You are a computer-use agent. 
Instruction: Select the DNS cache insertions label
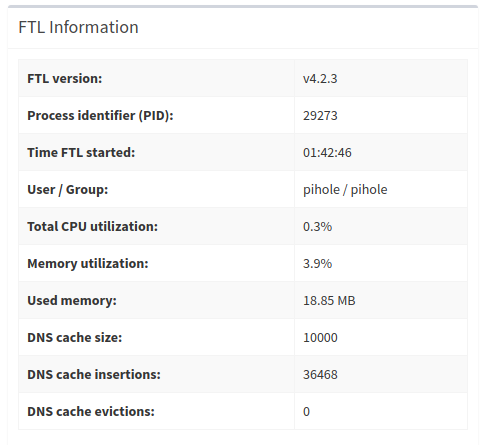(94, 375)
